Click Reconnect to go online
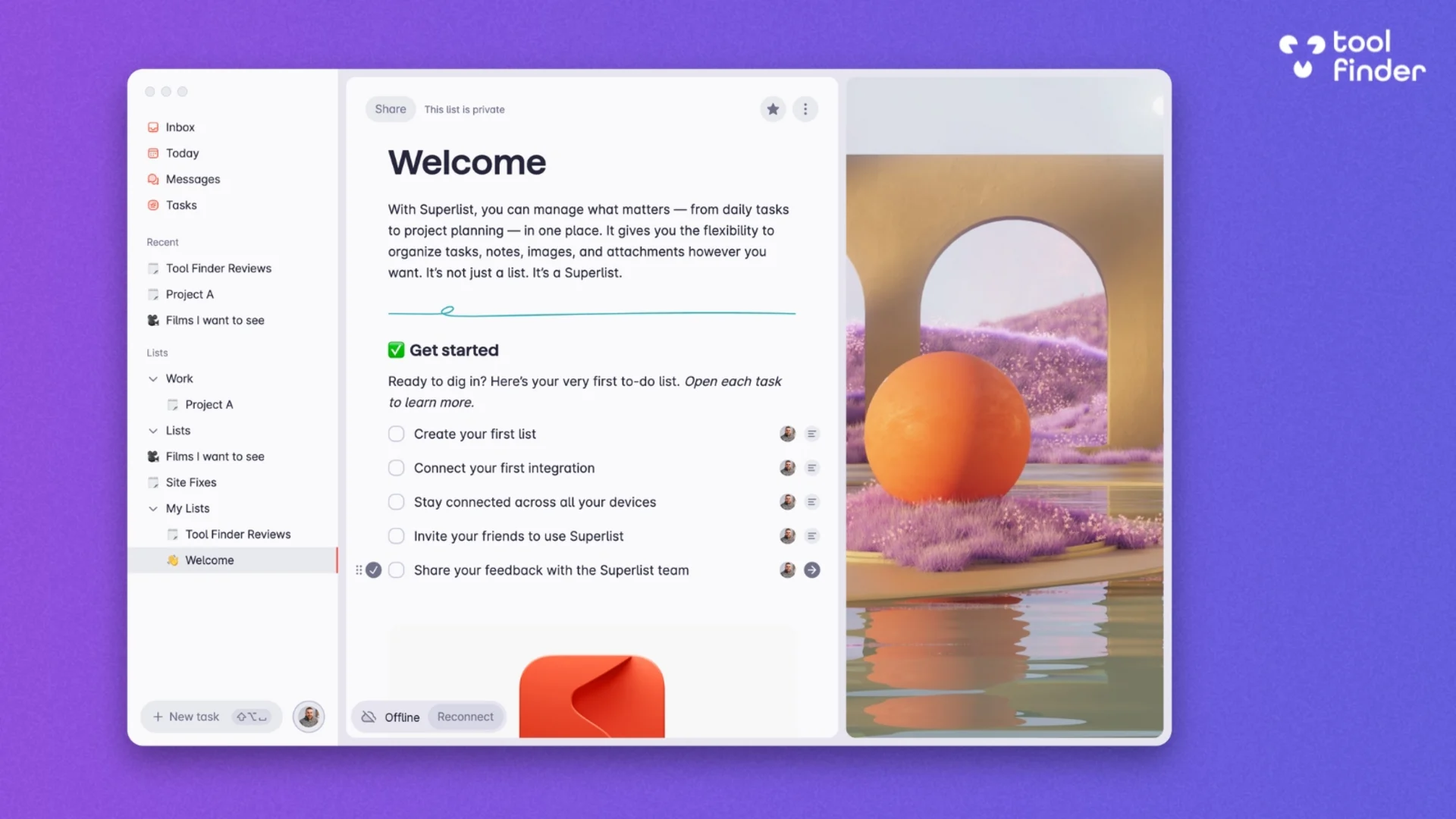Viewport: 1456px width, 819px height. [x=465, y=717]
